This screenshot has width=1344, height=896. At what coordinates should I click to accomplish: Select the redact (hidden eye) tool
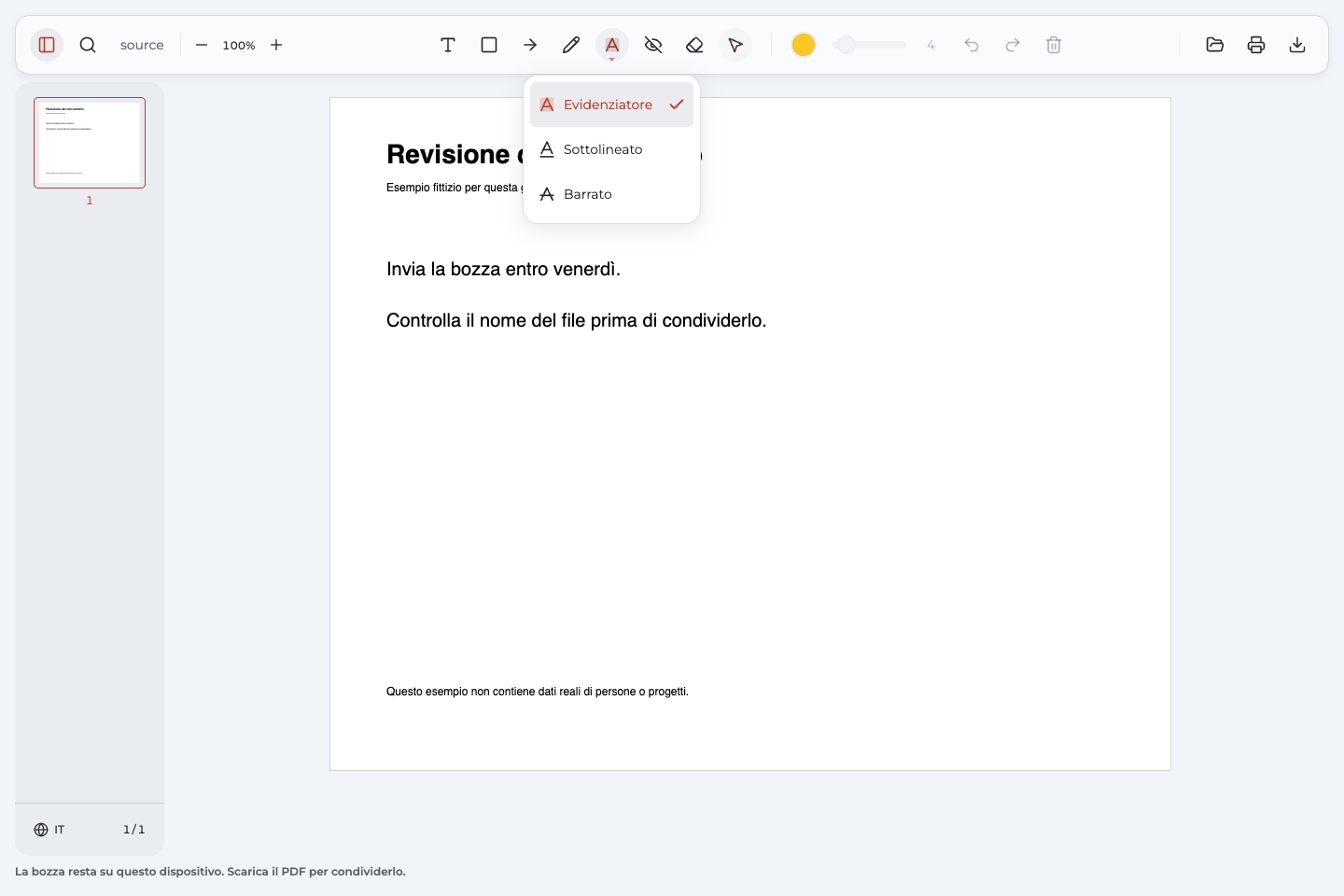pos(653,45)
